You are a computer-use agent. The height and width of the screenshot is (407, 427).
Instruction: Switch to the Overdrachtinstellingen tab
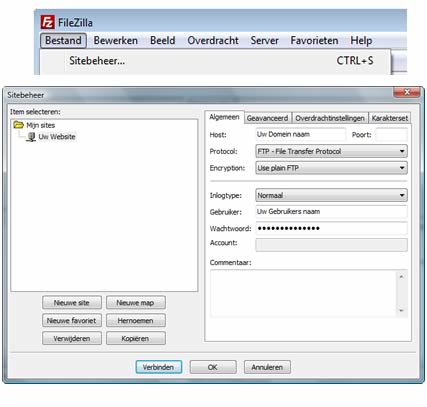(x=330, y=118)
